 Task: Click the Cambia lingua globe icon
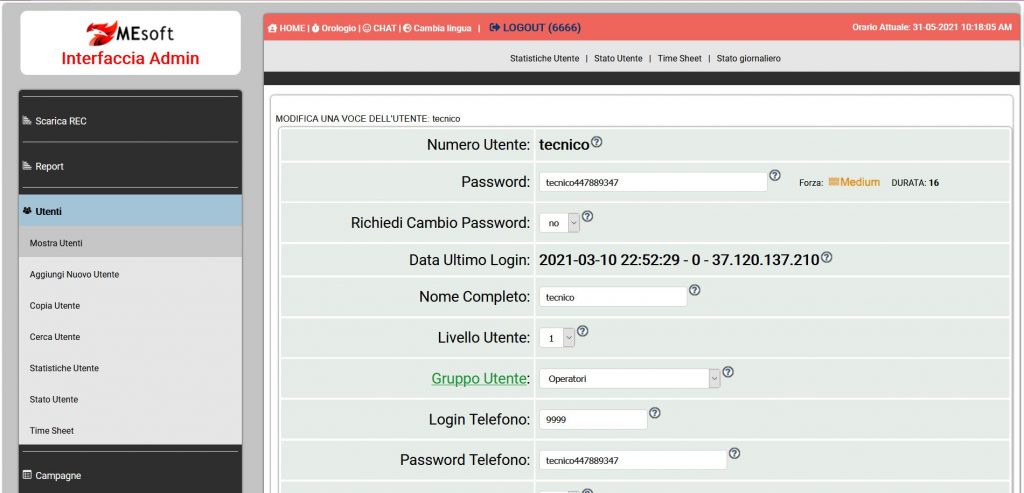coord(408,28)
